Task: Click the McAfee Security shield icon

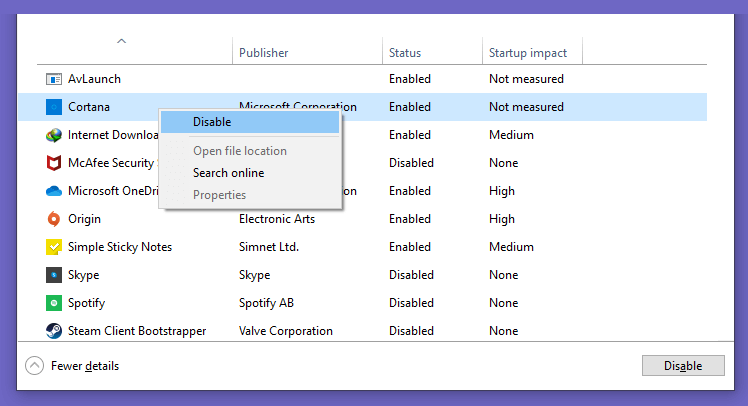Action: (x=54, y=163)
